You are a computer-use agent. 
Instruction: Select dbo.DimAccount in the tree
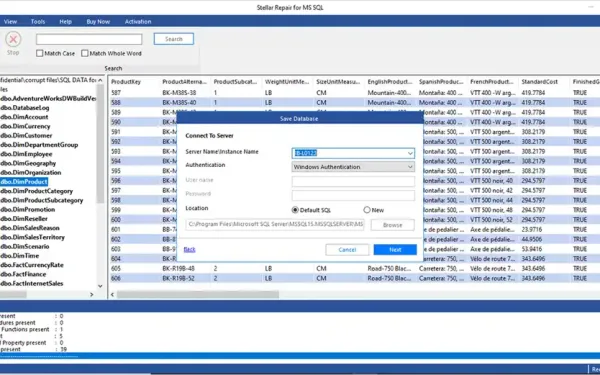tap(24, 117)
